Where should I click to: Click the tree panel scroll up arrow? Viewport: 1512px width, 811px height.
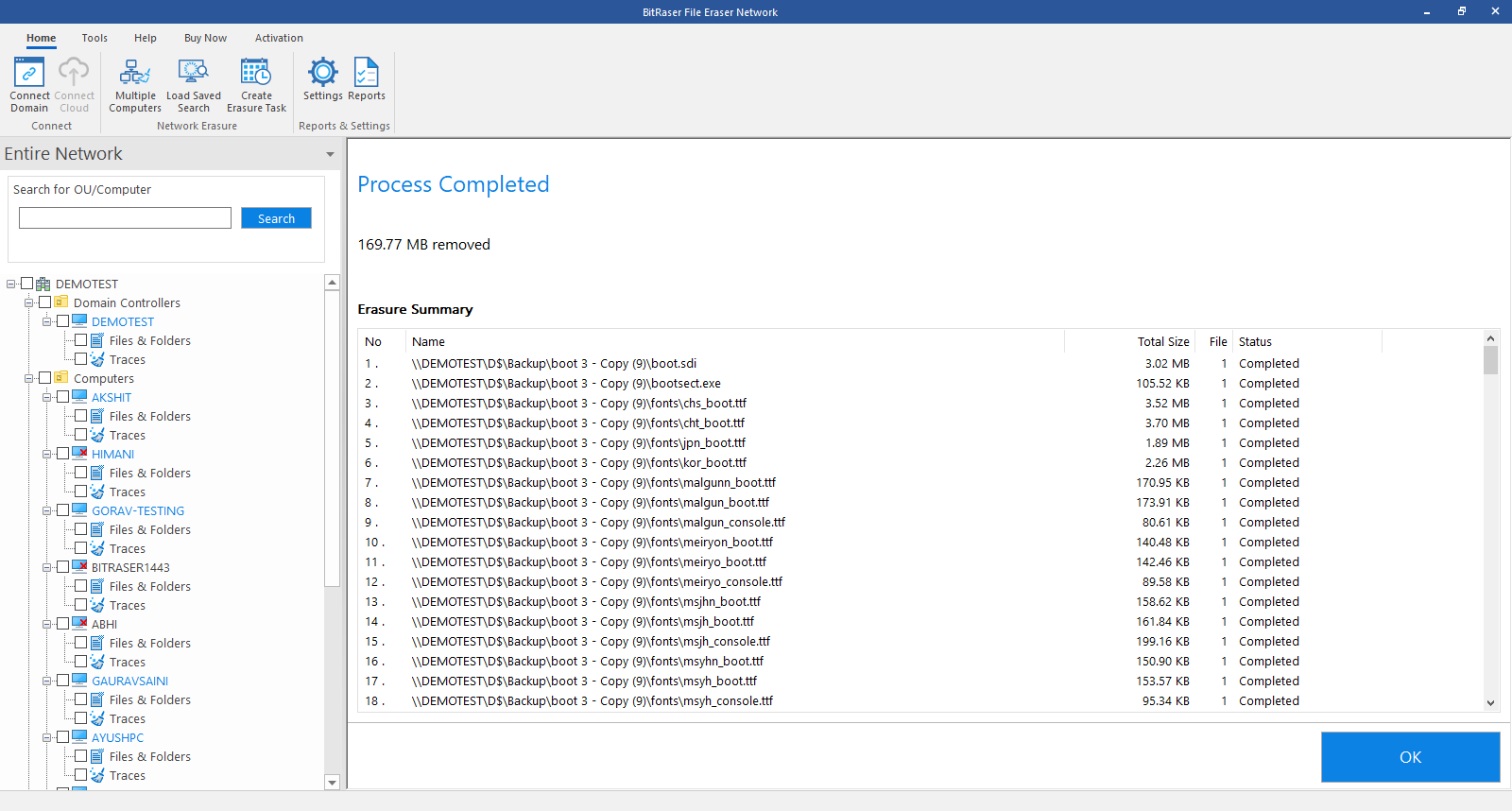coord(332,283)
